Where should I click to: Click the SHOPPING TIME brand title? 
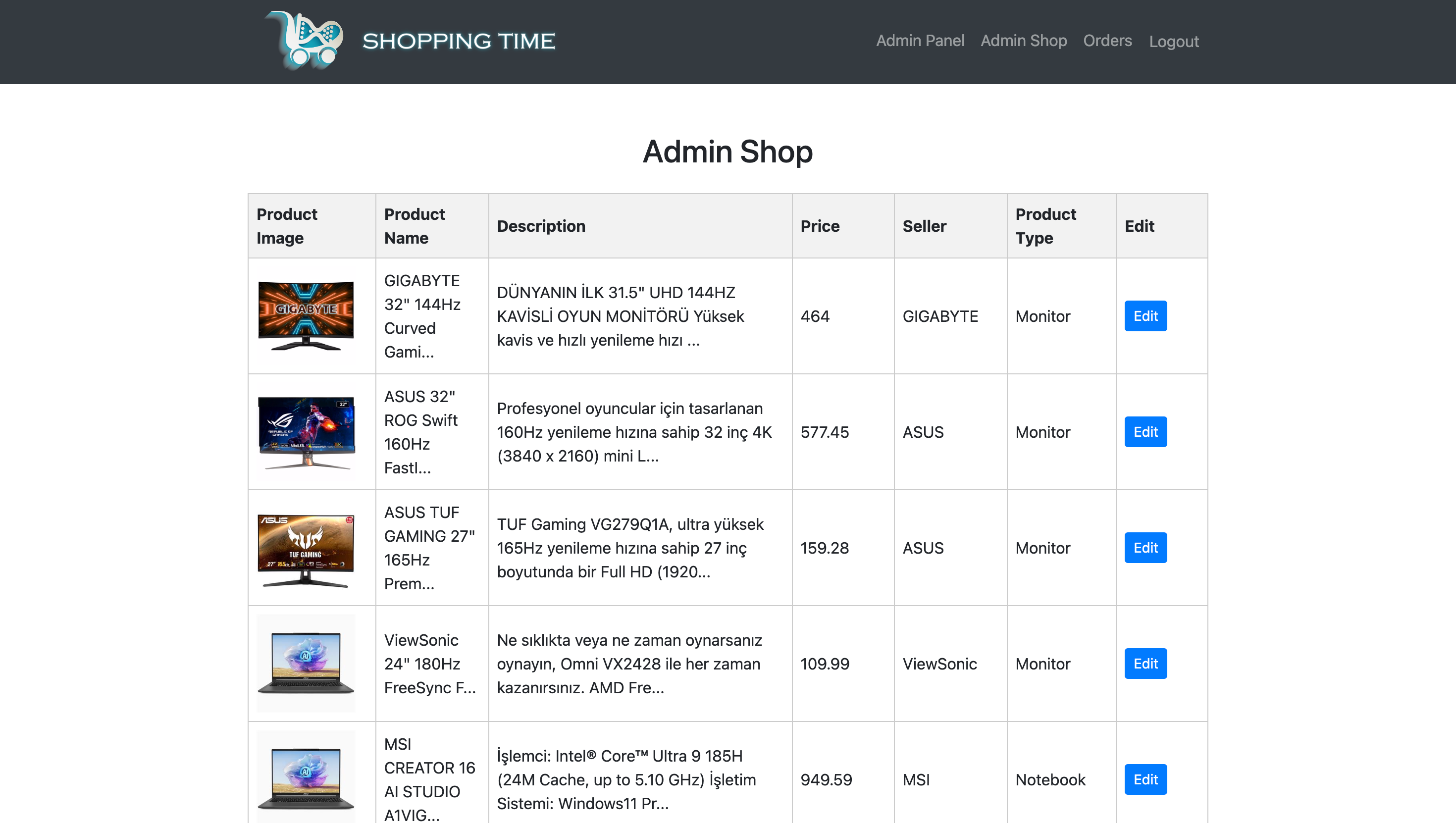(x=459, y=41)
